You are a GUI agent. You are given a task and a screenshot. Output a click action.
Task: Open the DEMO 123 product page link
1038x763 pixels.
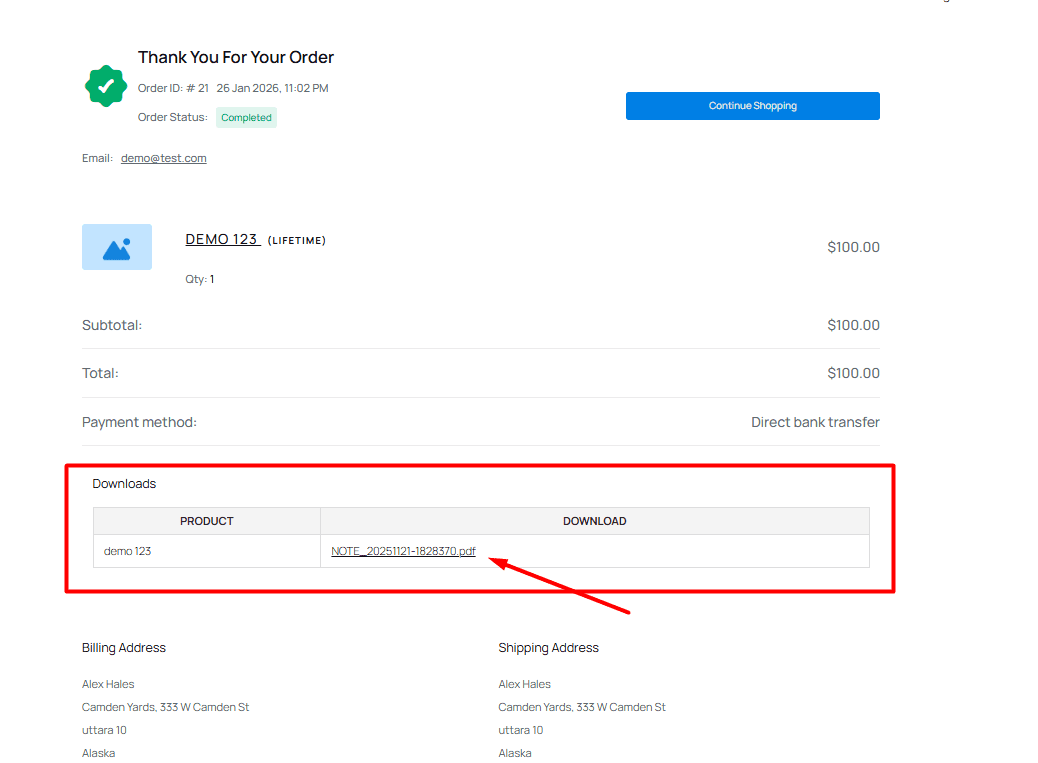click(x=222, y=239)
